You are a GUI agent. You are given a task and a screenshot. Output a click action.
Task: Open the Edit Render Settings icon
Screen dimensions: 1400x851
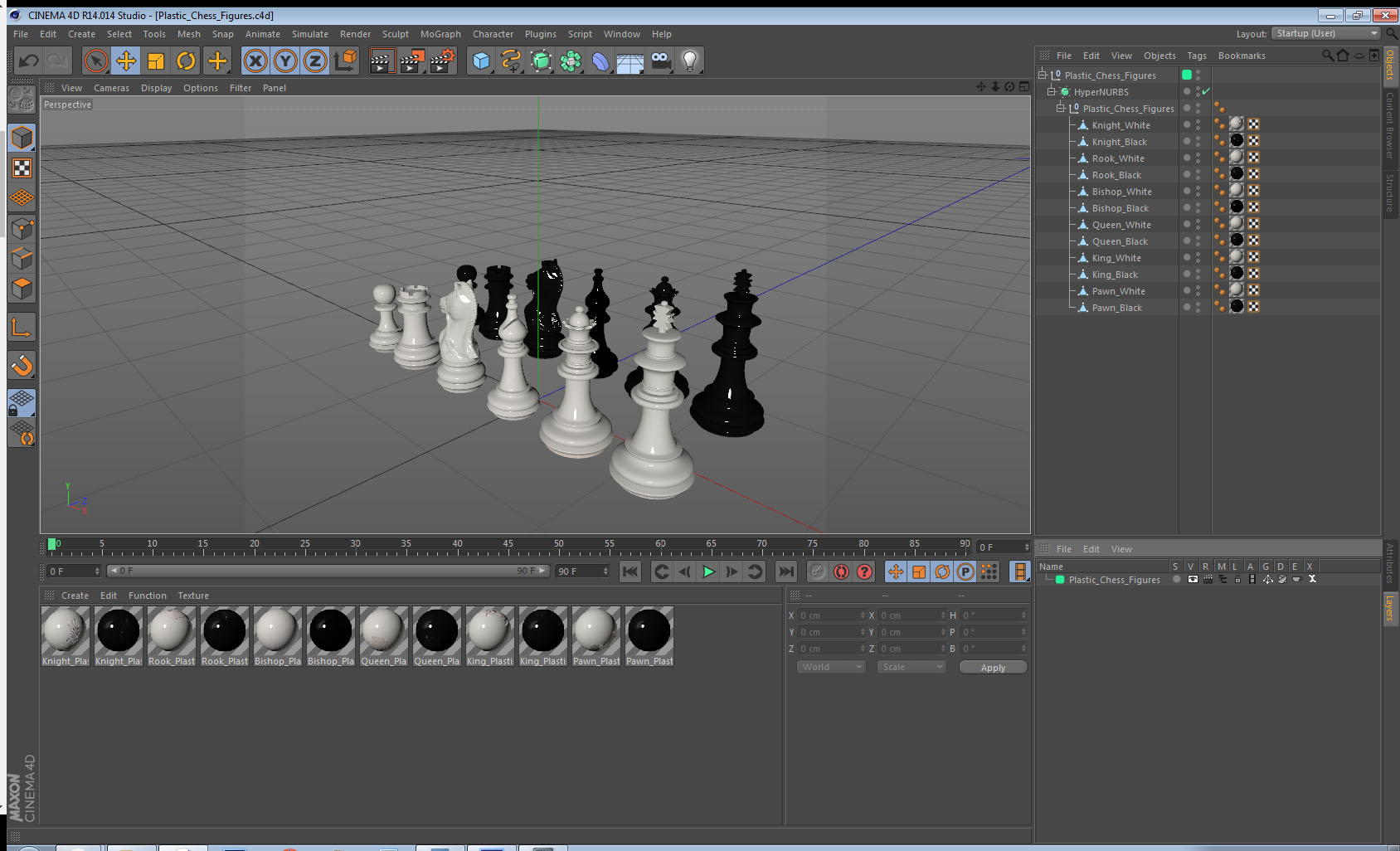coord(443,61)
